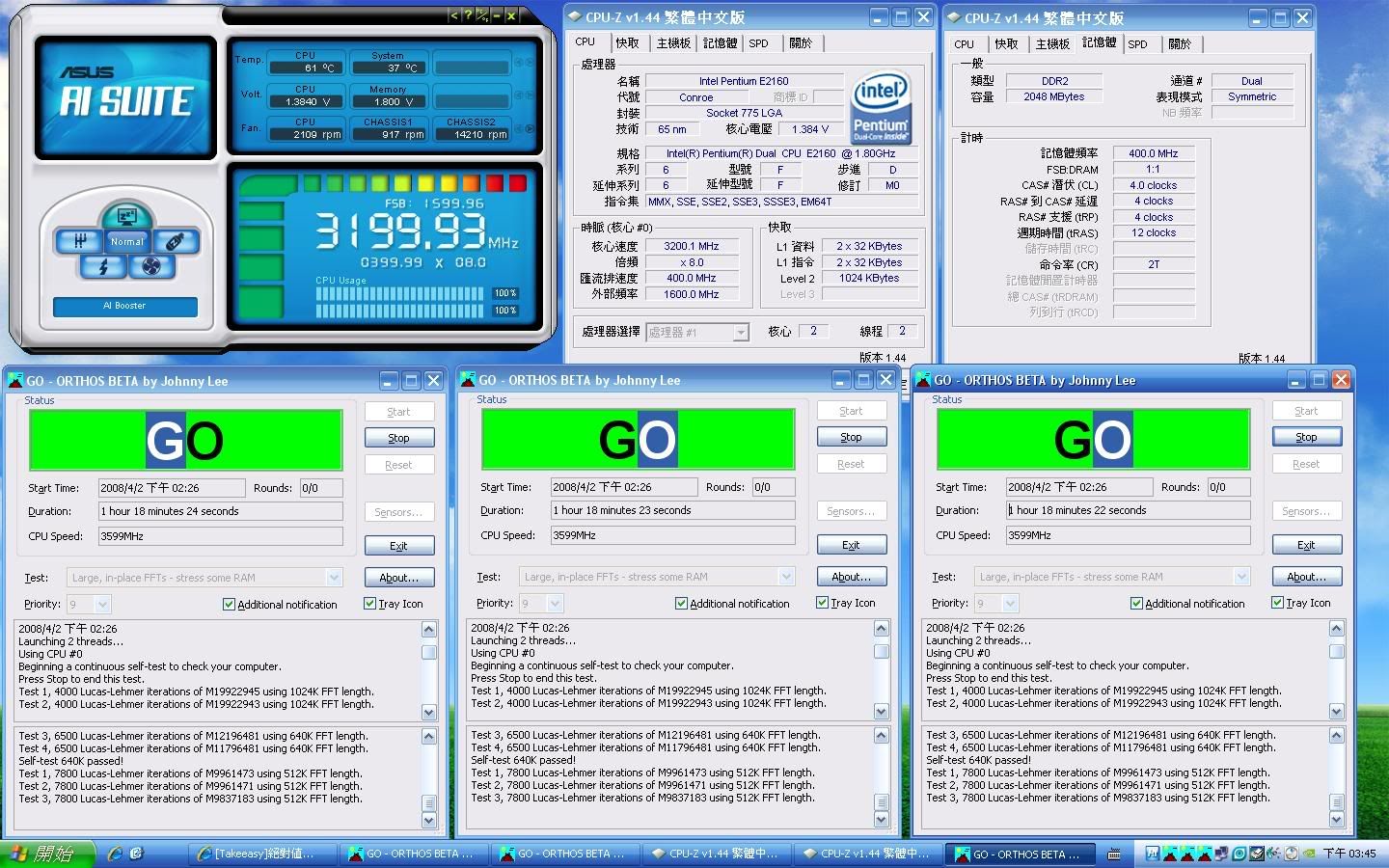Open AI Suite help question mark icon
Screen dimensions: 1389x868
[468, 15]
